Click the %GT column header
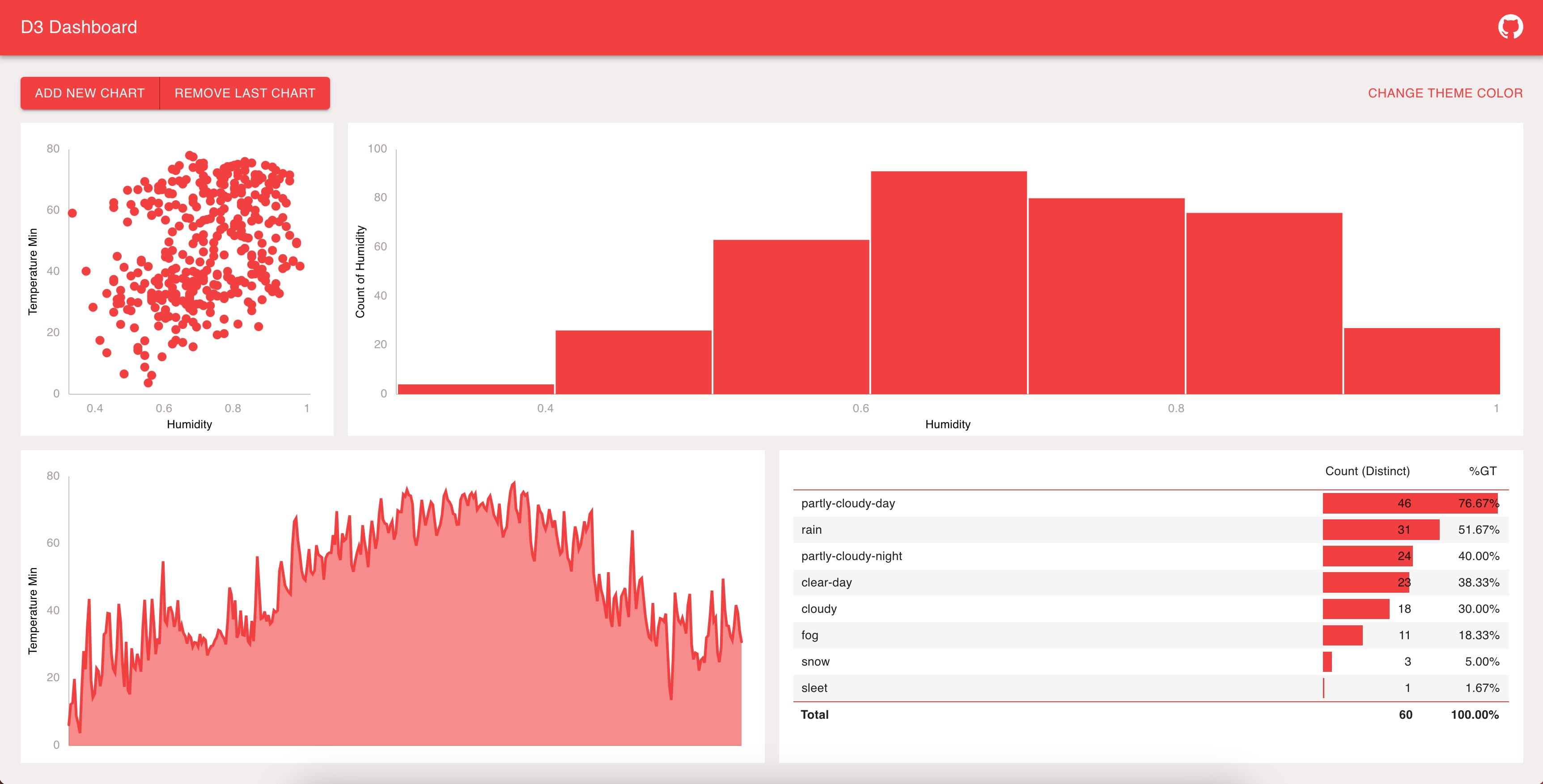1543x784 pixels. 1482,471
